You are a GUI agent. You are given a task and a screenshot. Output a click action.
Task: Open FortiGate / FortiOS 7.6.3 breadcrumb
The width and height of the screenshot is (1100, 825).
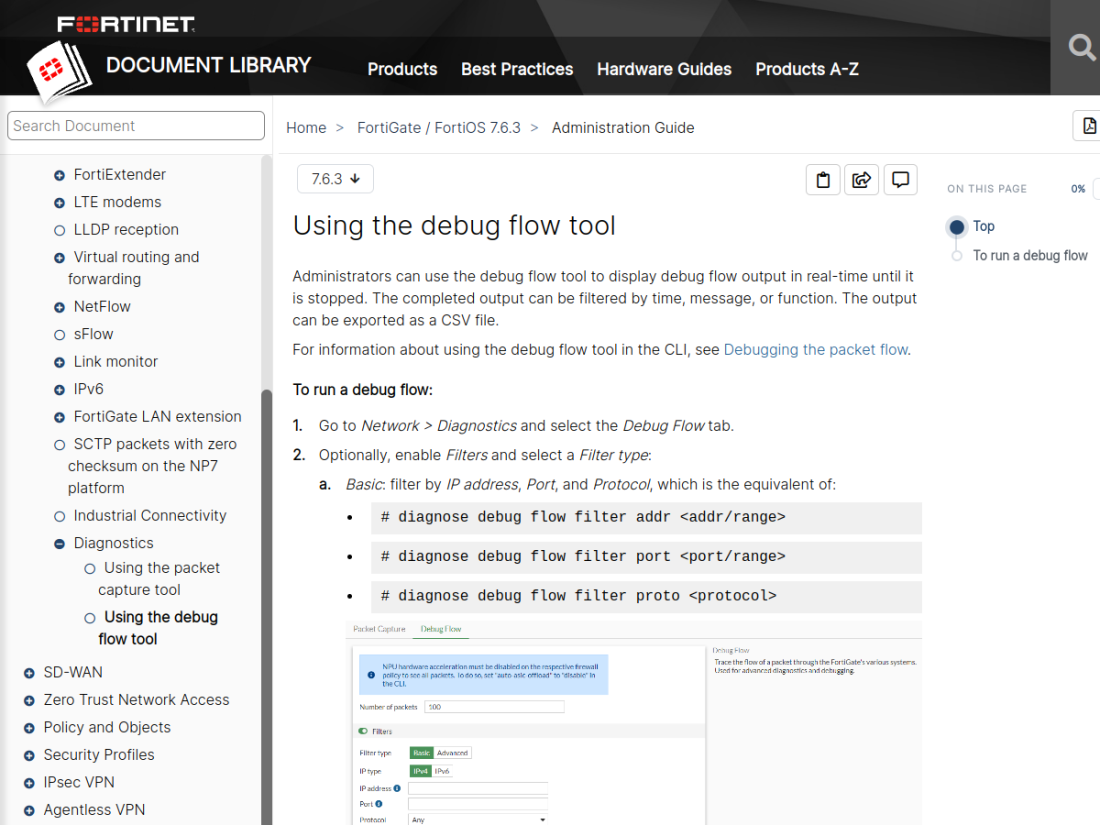(x=438, y=128)
